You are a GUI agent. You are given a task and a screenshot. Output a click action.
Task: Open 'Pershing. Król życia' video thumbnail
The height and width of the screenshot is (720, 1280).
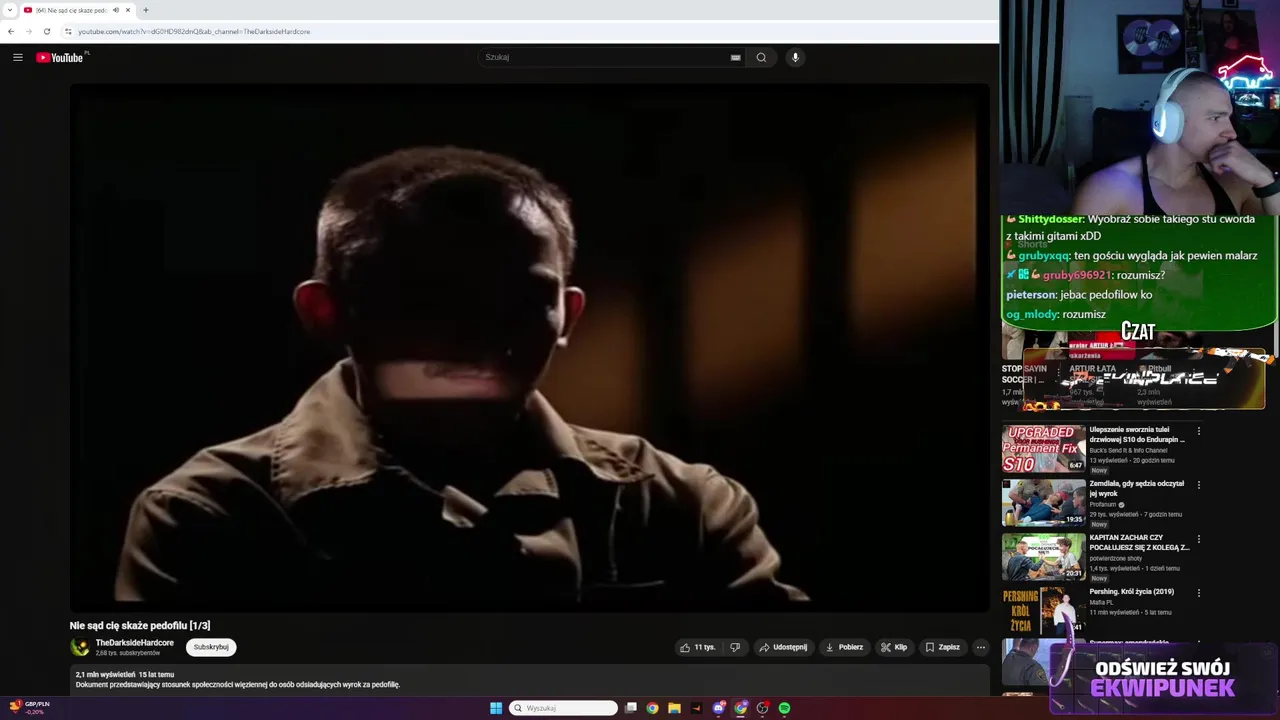[1044, 611]
